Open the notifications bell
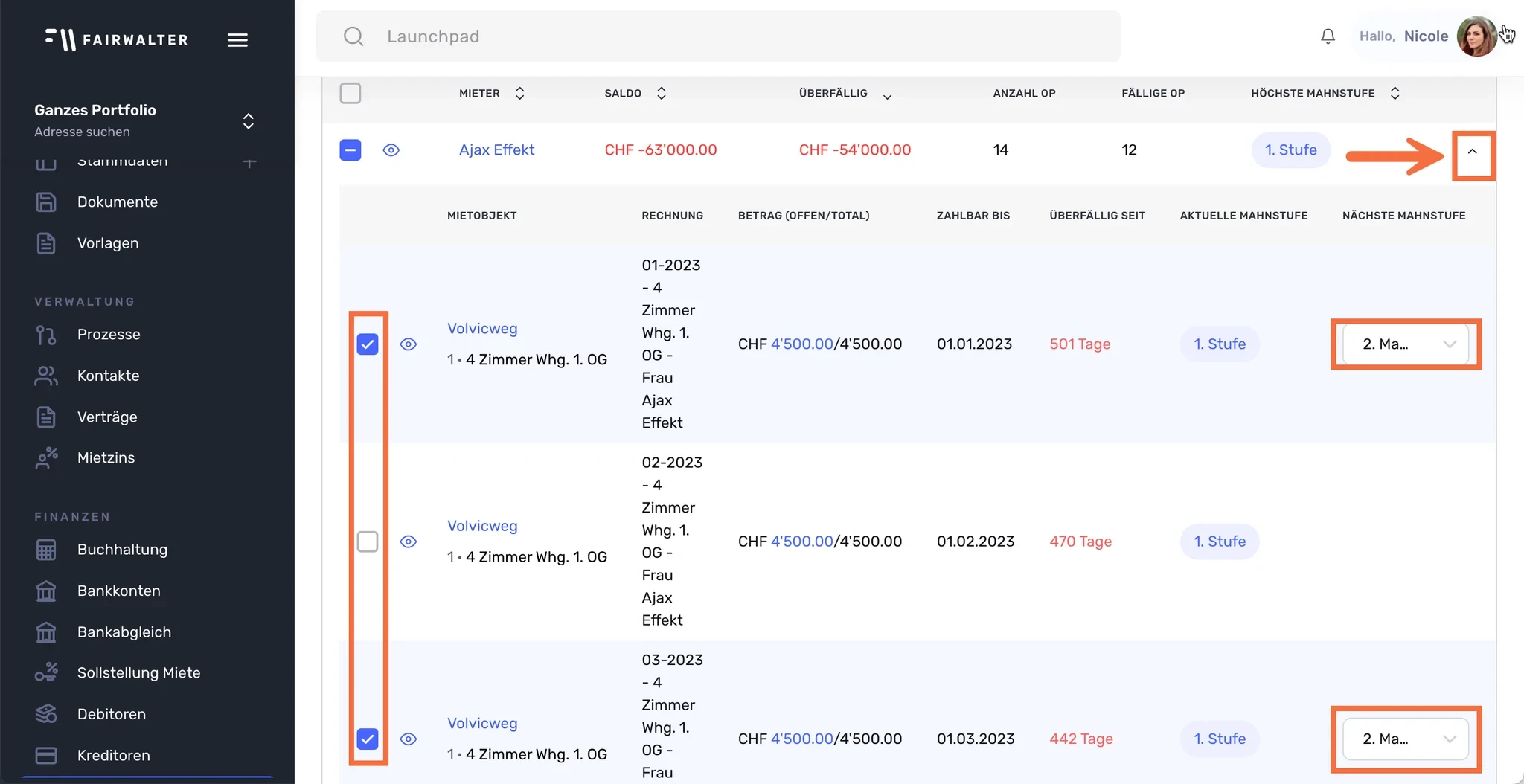This screenshot has height=784, width=1524. pos(1328,36)
